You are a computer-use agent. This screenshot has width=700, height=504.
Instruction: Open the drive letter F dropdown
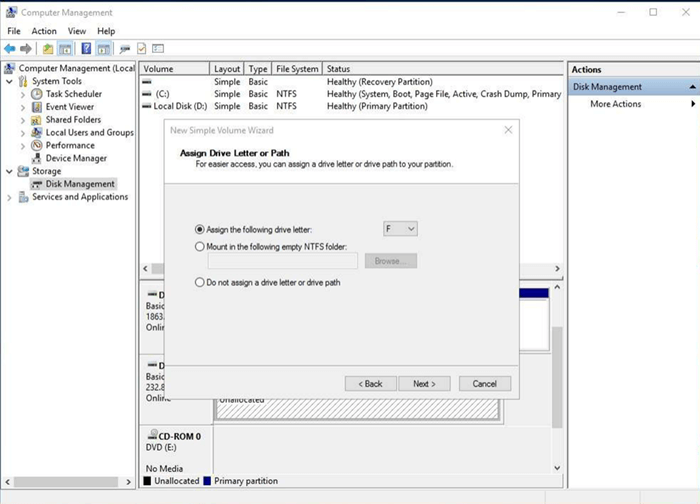400,229
